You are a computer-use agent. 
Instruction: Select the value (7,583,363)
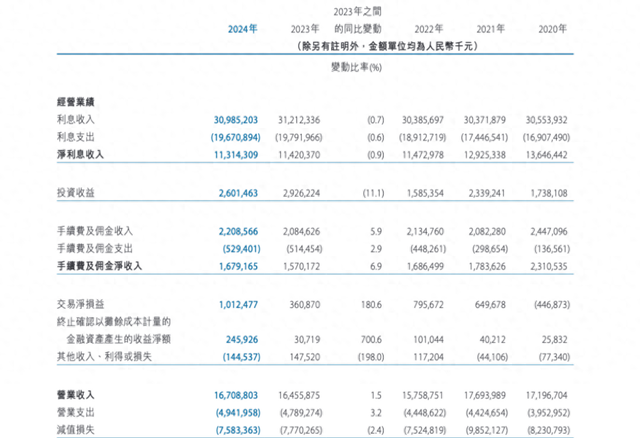tap(238, 430)
